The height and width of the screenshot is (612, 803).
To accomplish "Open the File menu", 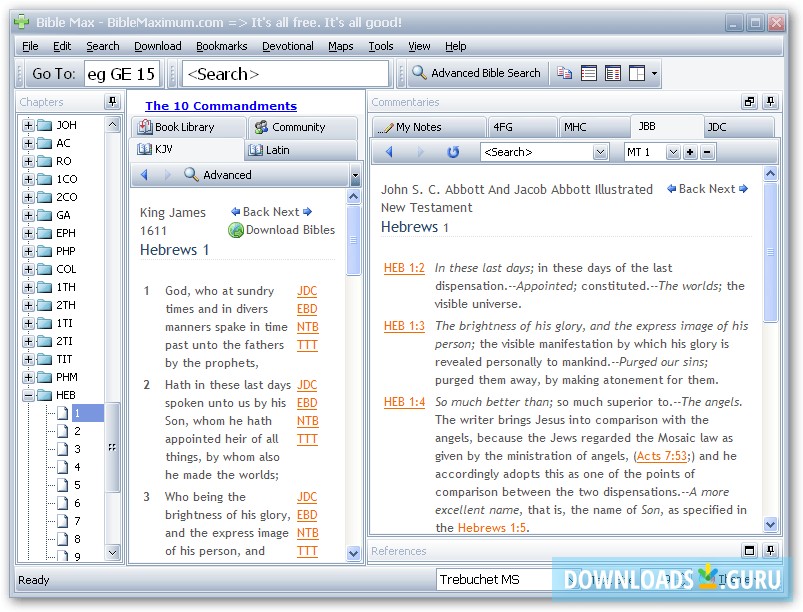I will (x=30, y=46).
